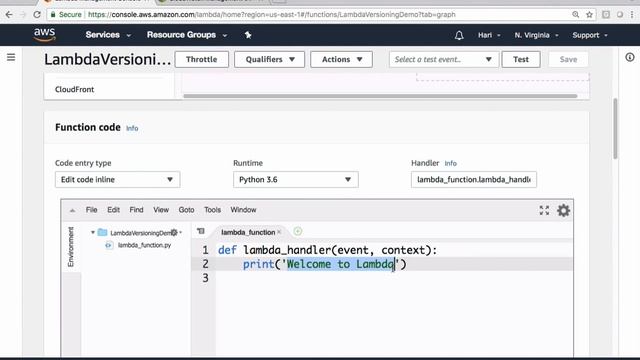Viewport: 640px width, 360px height.
Task: Click the designer horizontal scrollbar
Action: coord(380,96)
